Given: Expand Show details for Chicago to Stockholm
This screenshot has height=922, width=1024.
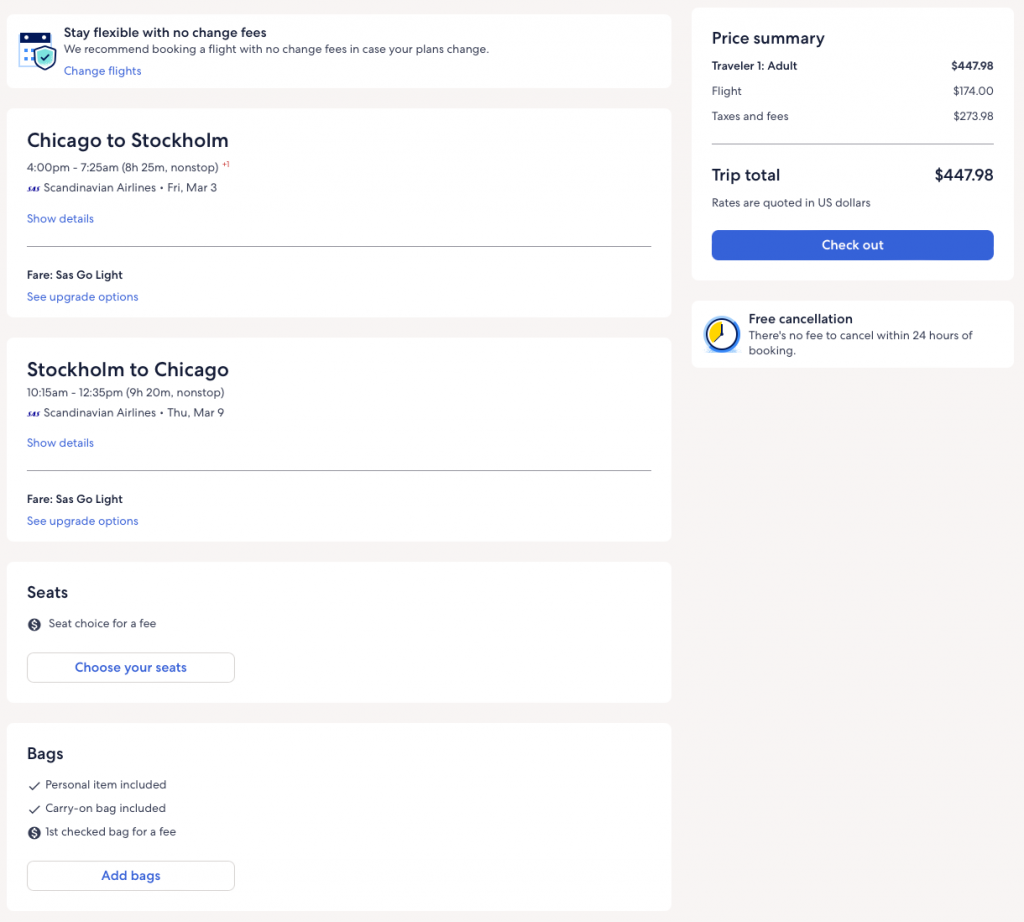Looking at the screenshot, I should (x=60, y=219).
